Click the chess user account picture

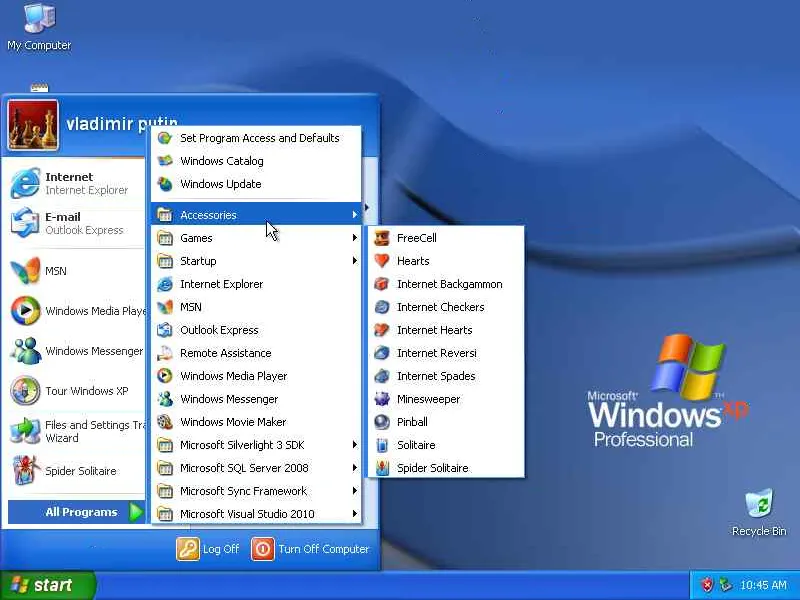click(33, 125)
